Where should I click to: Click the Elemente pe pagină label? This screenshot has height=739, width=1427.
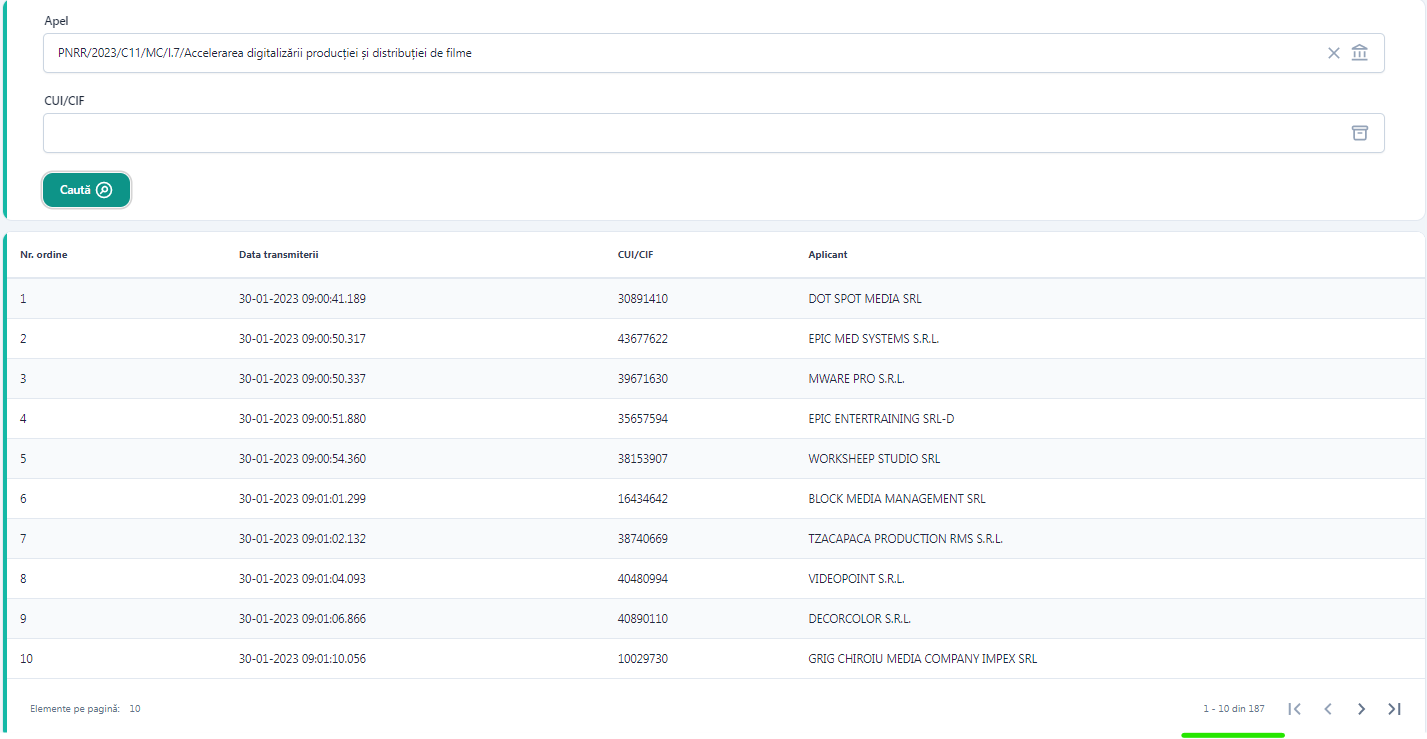pos(75,709)
